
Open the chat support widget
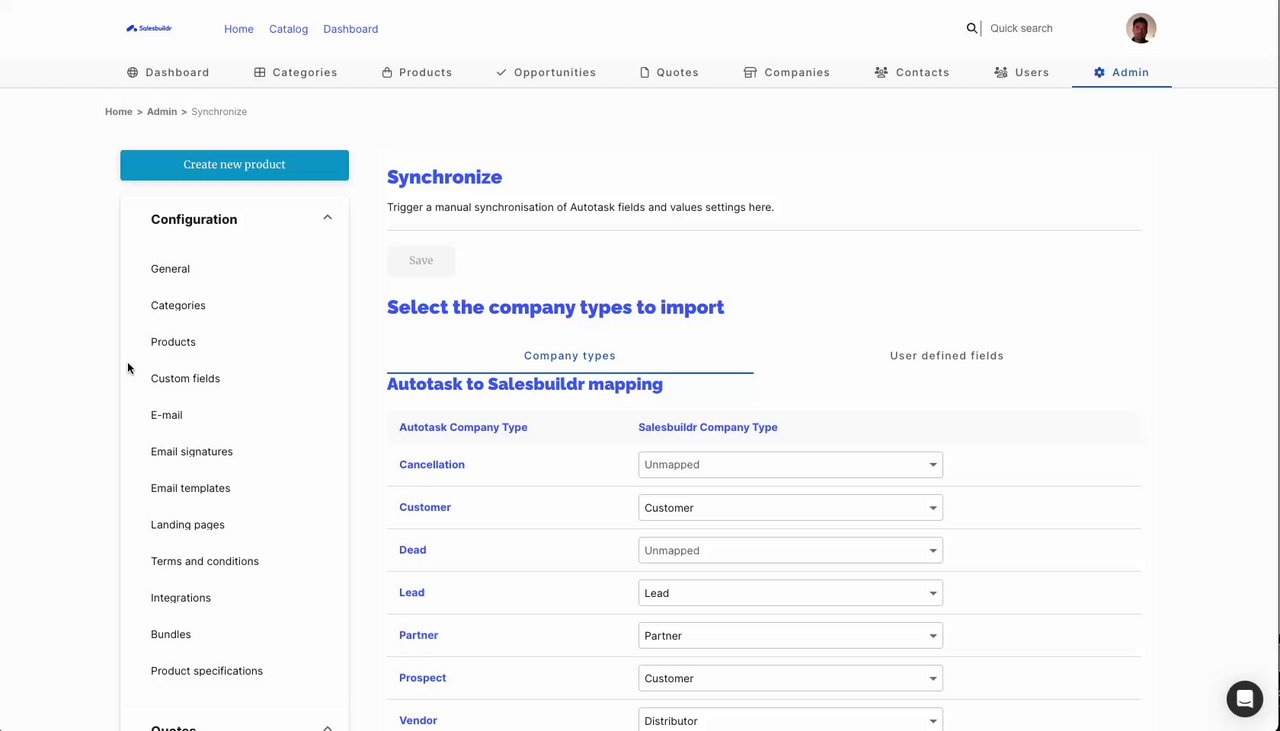tap(1244, 698)
